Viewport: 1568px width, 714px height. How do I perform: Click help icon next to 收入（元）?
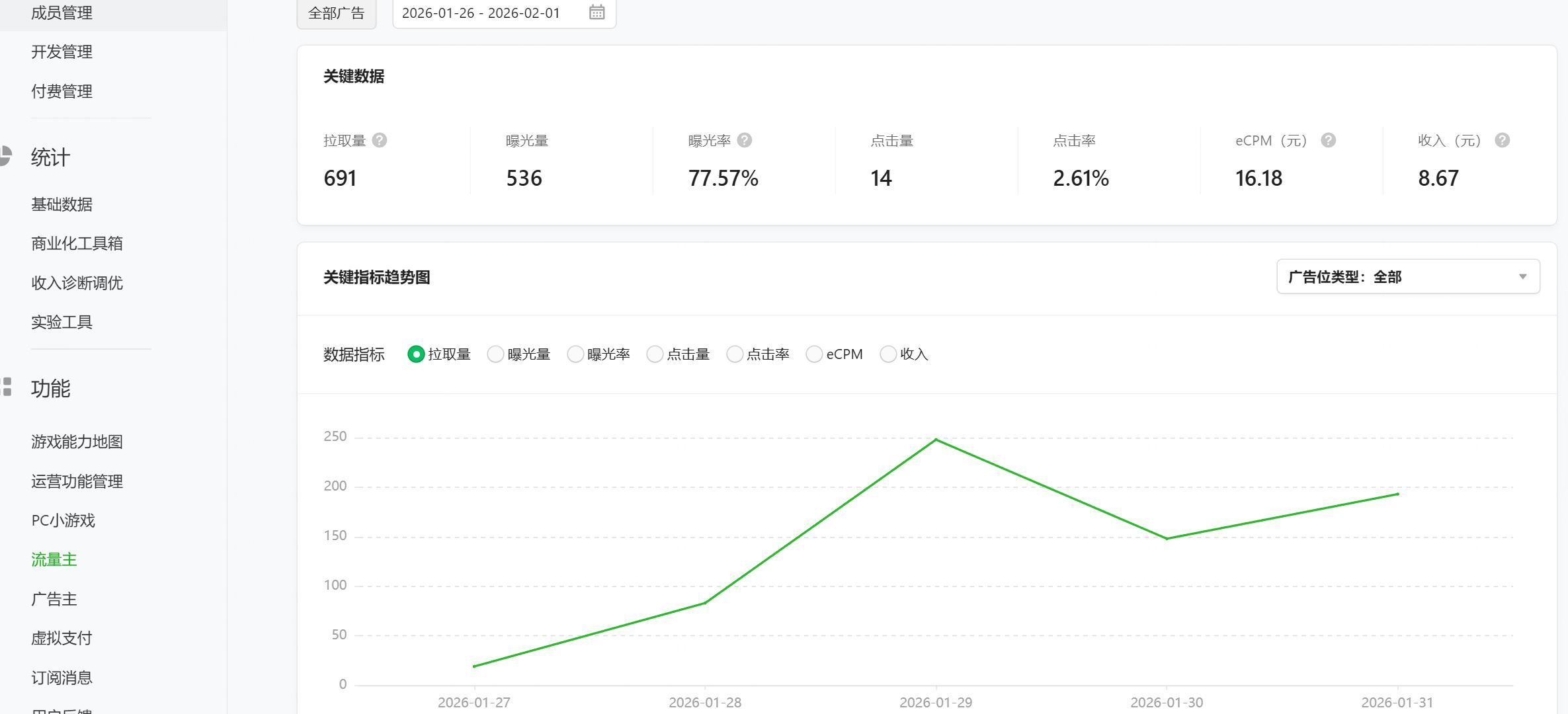(1502, 140)
